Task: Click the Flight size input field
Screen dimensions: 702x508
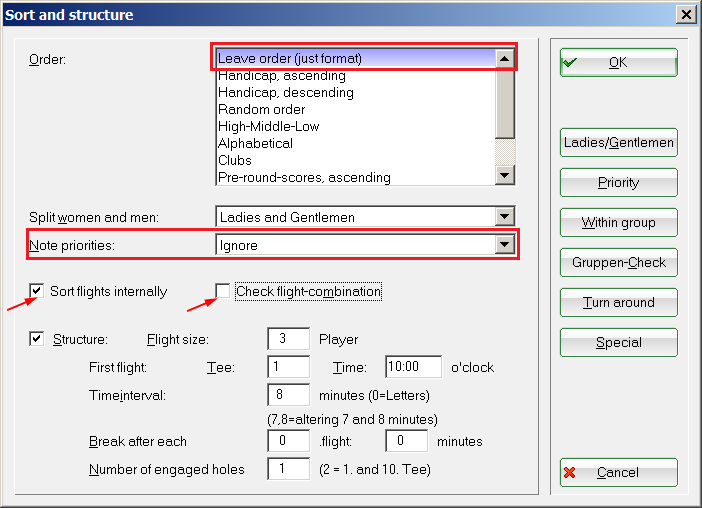Action: point(288,338)
